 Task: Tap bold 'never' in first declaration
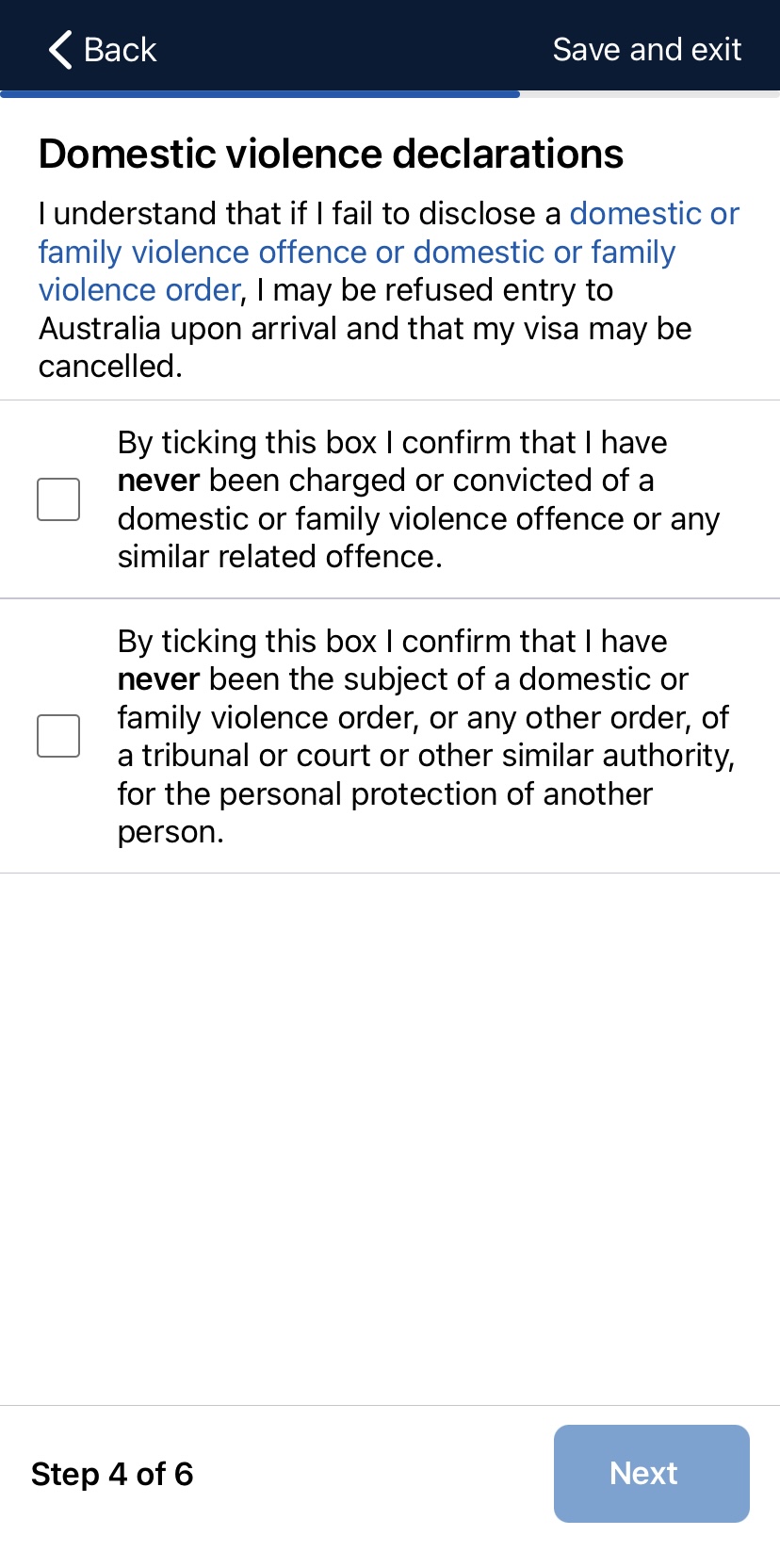[x=158, y=481]
